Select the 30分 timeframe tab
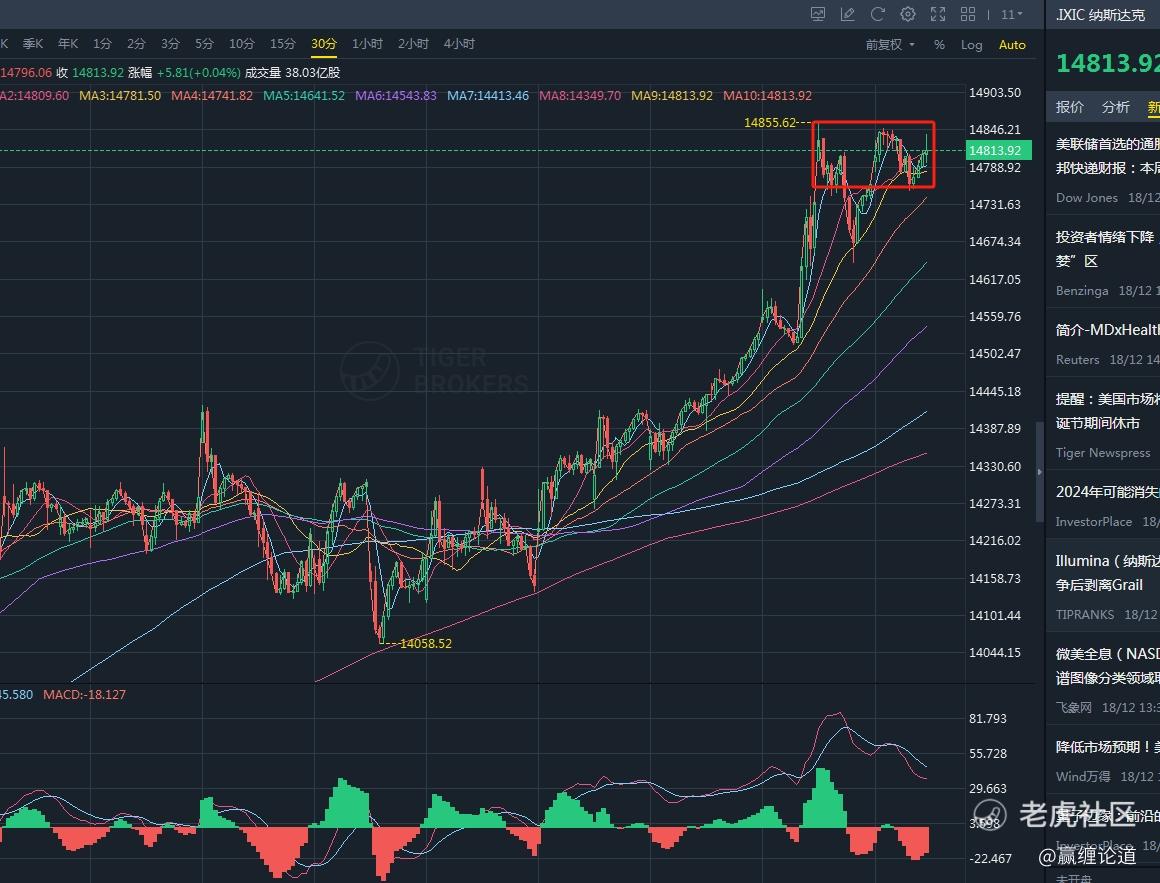The height and width of the screenshot is (883, 1160). point(324,44)
